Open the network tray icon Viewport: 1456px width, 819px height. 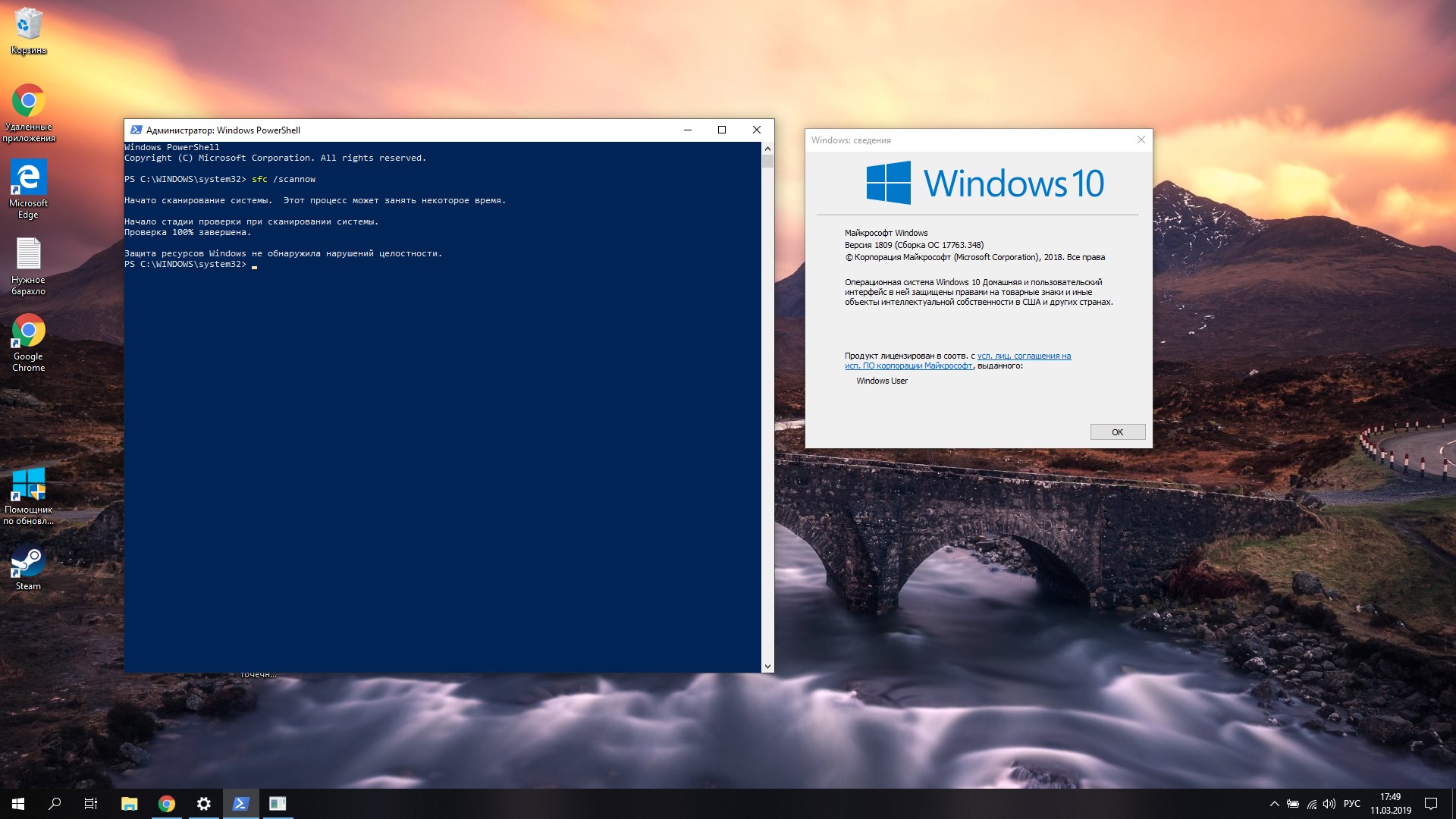coord(1311,804)
